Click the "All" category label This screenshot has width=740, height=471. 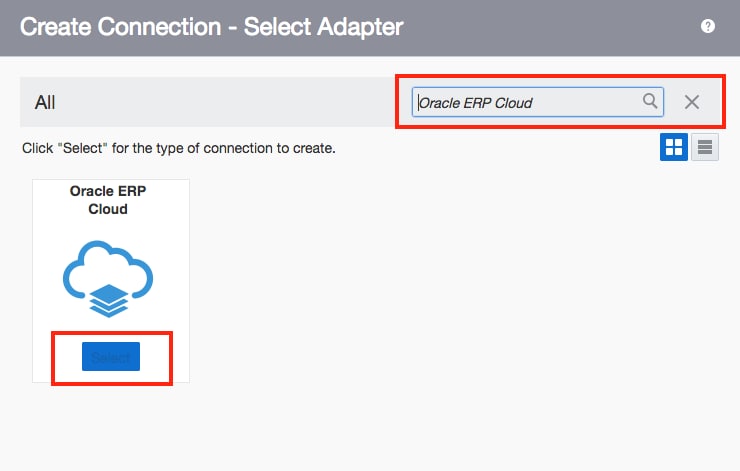45,102
